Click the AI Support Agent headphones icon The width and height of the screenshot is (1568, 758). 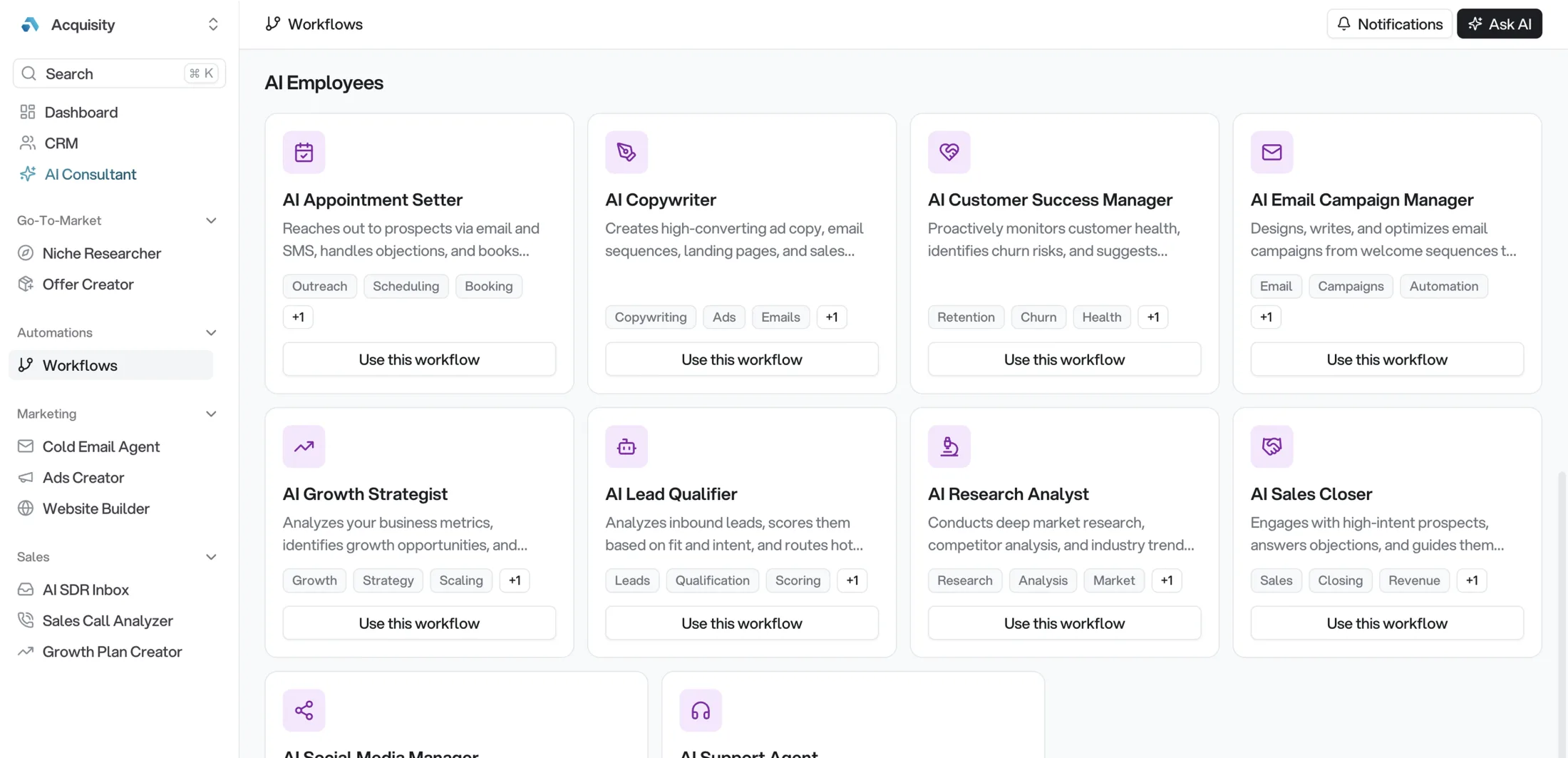(x=700, y=710)
